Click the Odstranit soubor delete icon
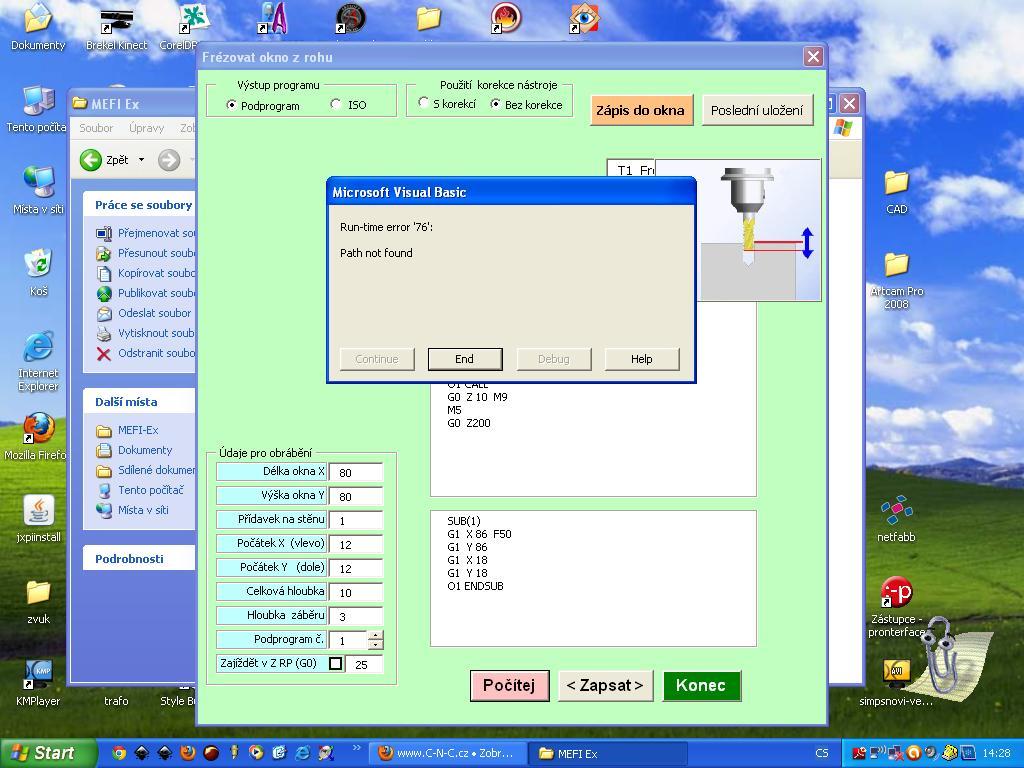 (x=103, y=353)
